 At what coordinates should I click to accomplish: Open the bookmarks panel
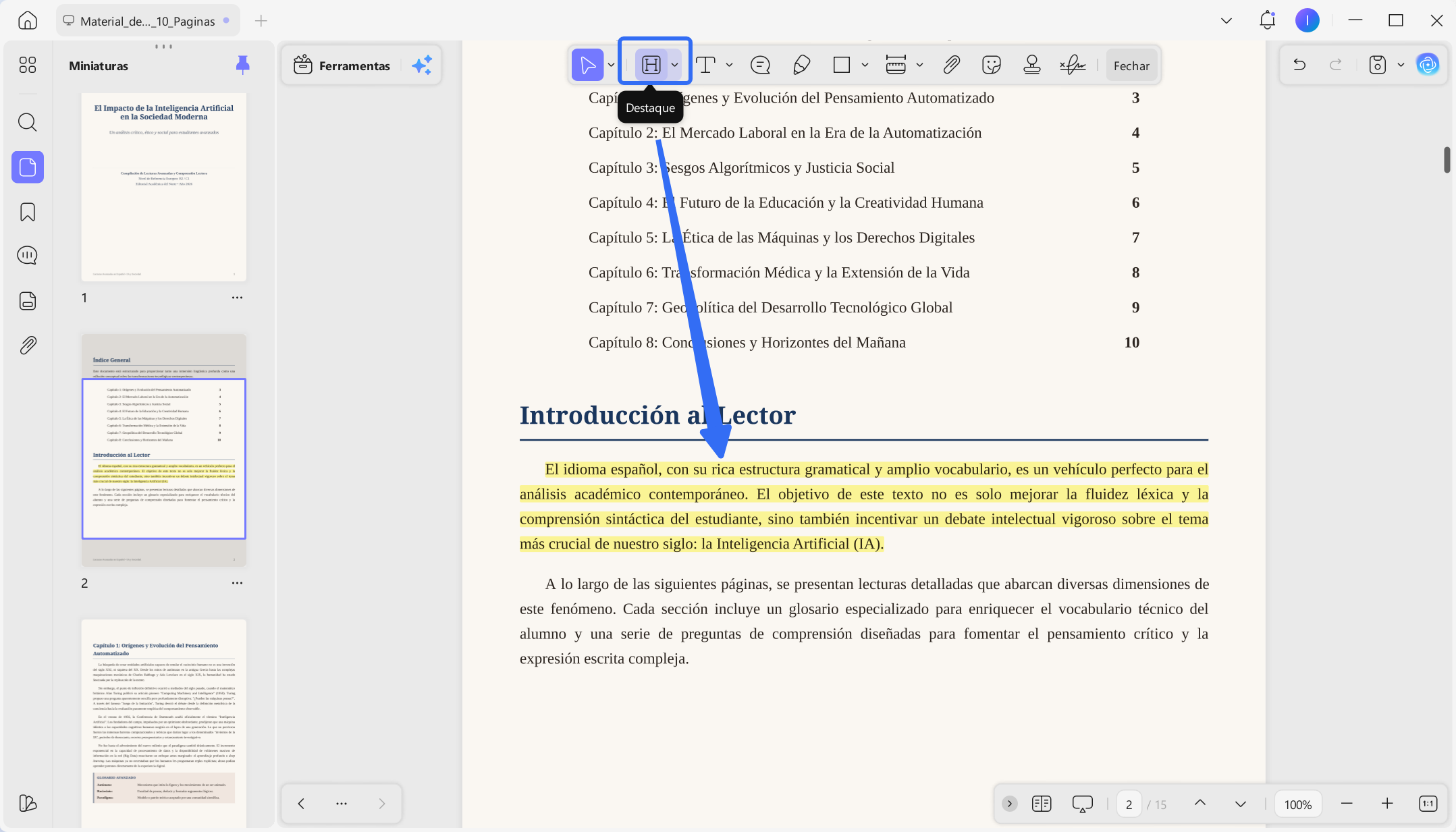(x=28, y=212)
